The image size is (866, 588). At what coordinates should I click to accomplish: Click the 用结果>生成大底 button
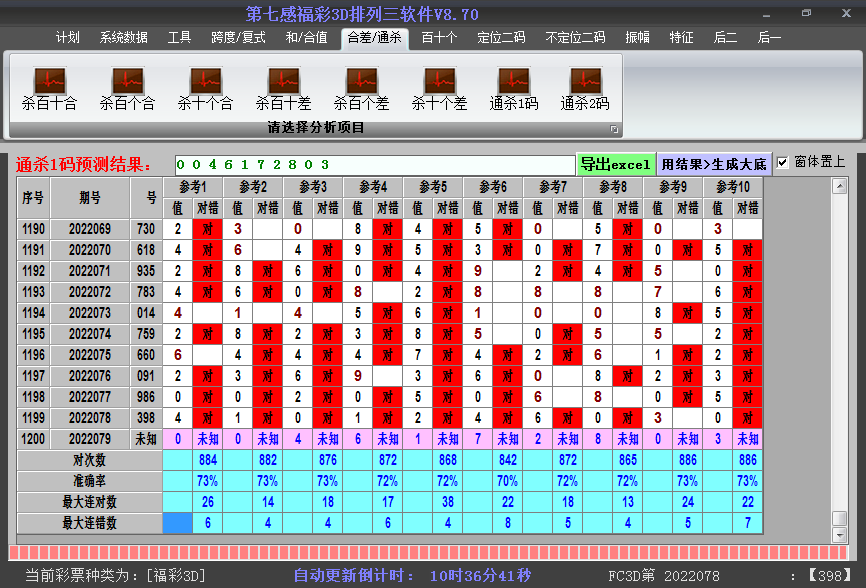pyautogui.click(x=714, y=164)
